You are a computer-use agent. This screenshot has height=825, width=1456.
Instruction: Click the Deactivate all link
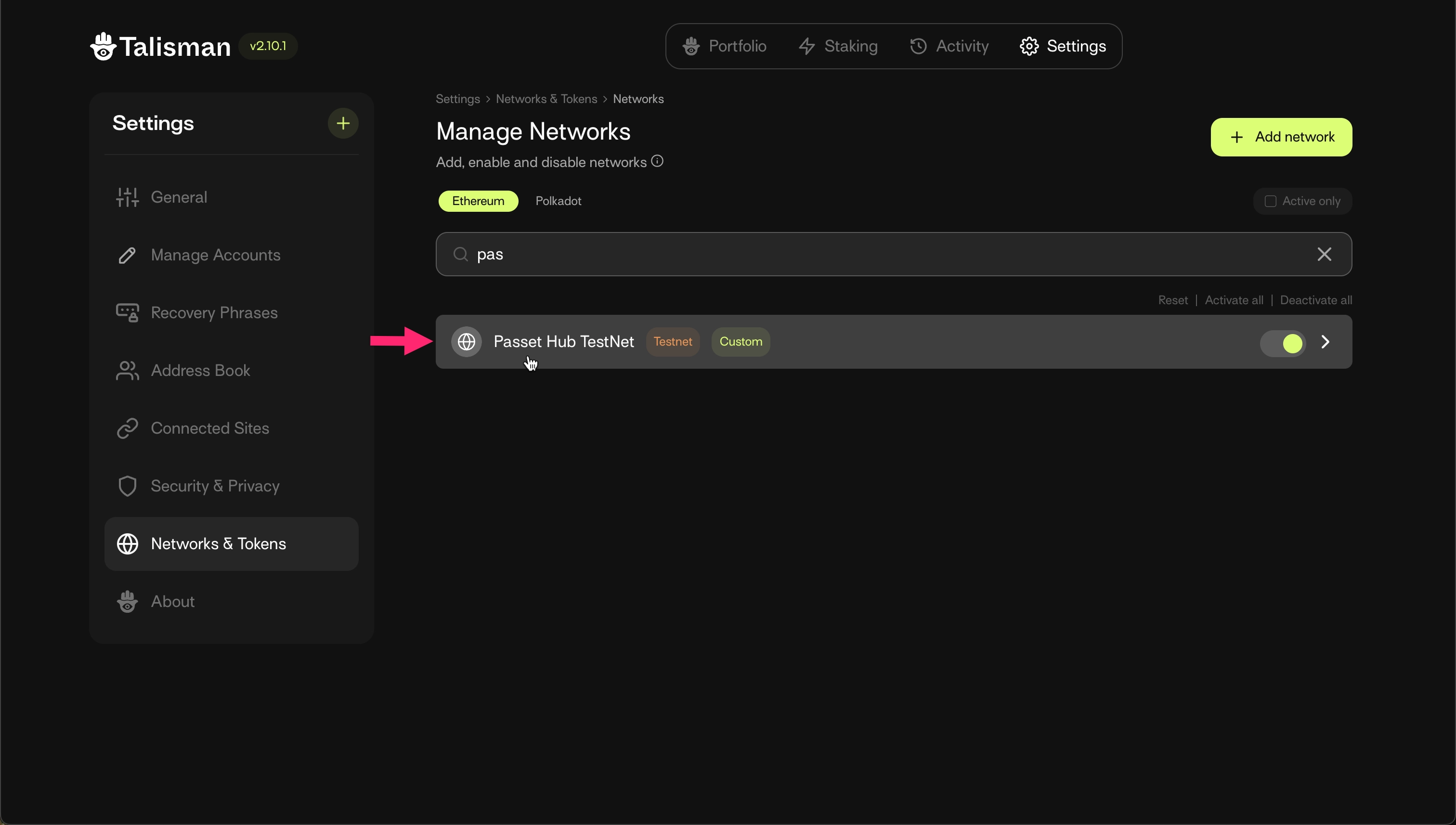[x=1316, y=300]
